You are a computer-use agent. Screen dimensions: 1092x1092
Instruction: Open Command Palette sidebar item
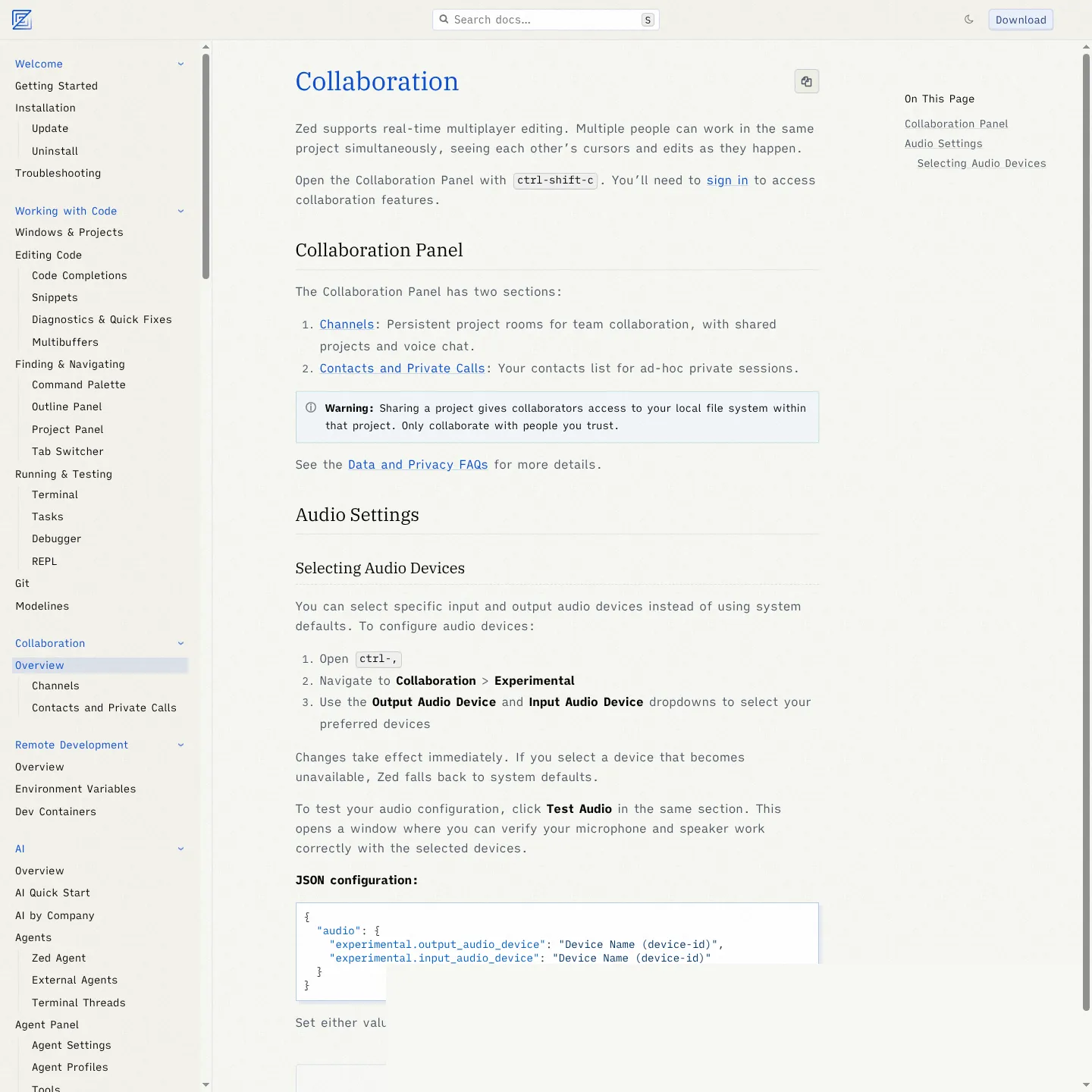[79, 384]
